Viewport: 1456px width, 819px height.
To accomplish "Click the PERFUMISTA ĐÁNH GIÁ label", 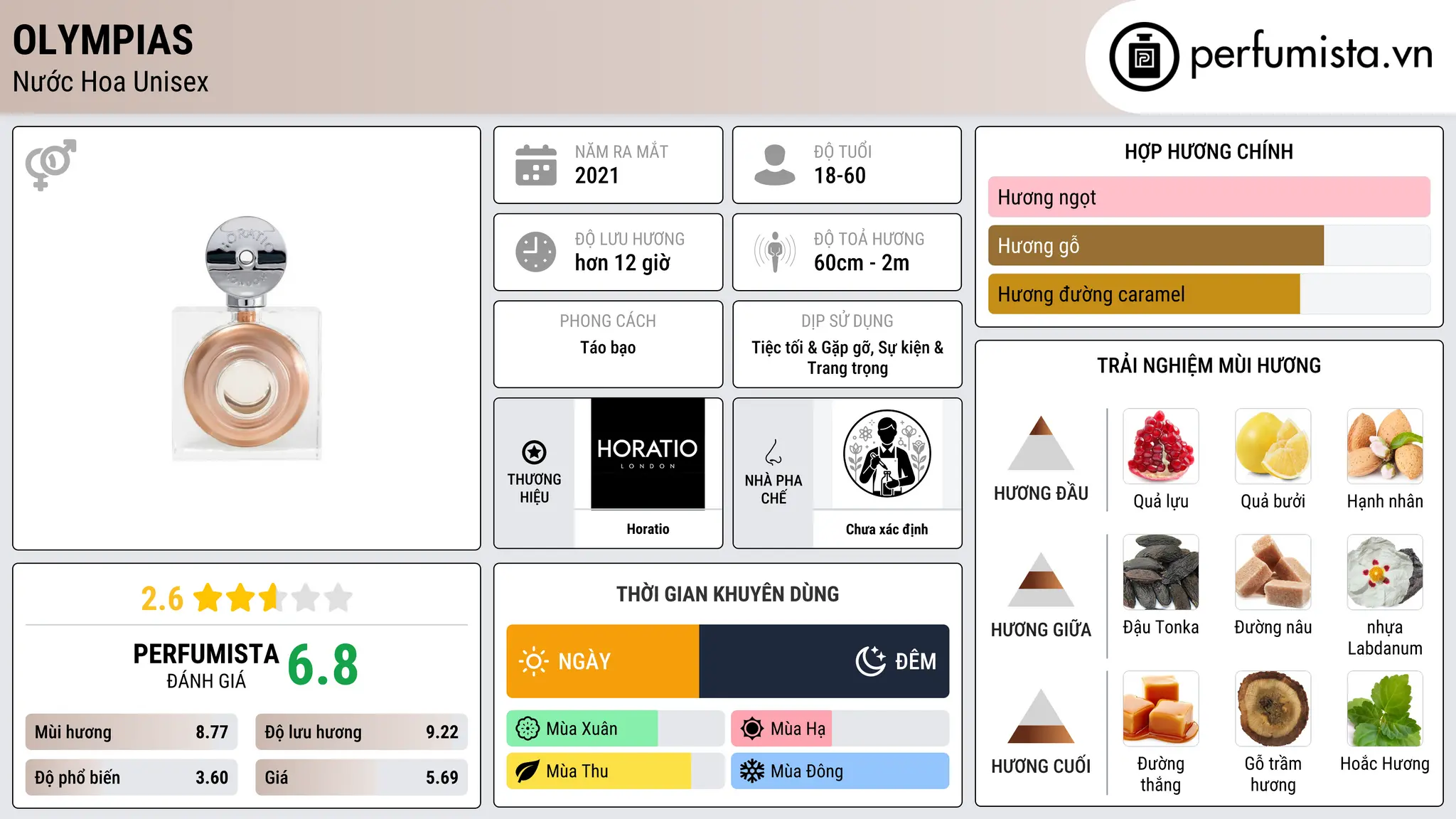I will 206,665.
